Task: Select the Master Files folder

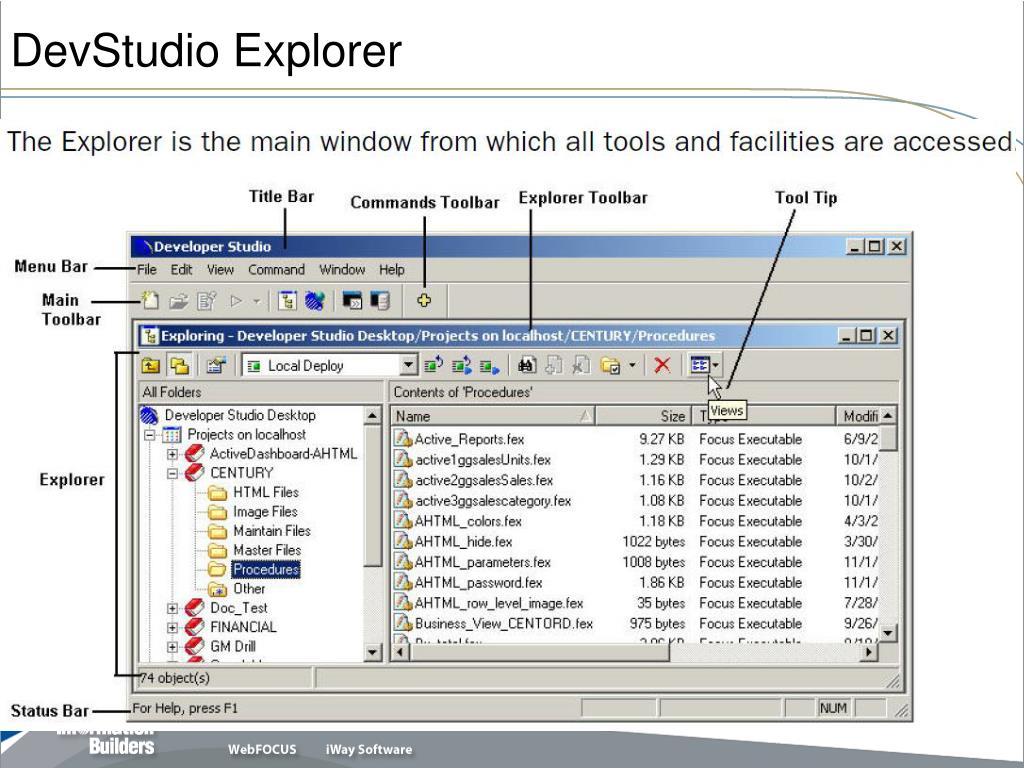Action: tap(267, 550)
